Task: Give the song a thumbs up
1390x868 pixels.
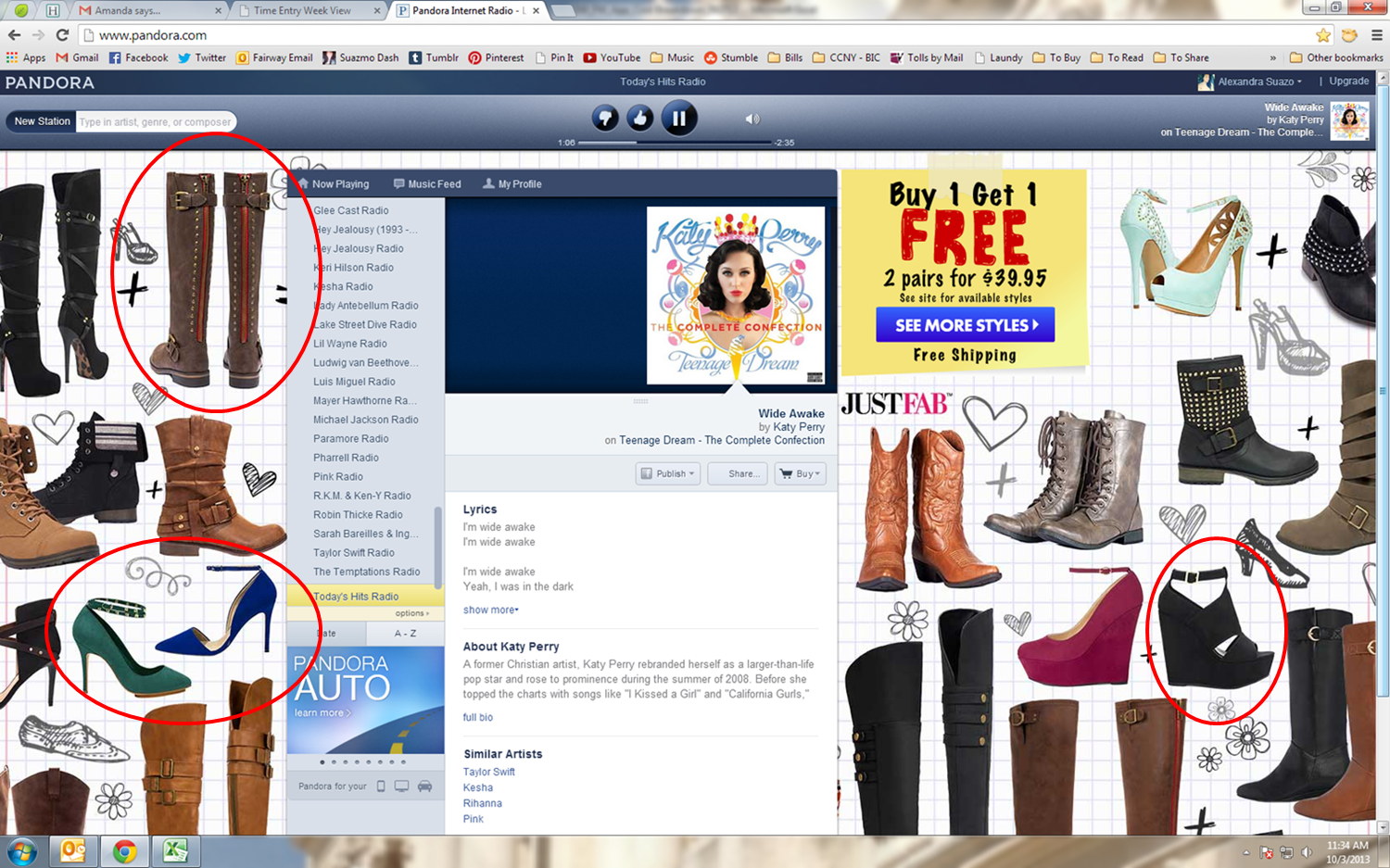Action: pos(640,119)
